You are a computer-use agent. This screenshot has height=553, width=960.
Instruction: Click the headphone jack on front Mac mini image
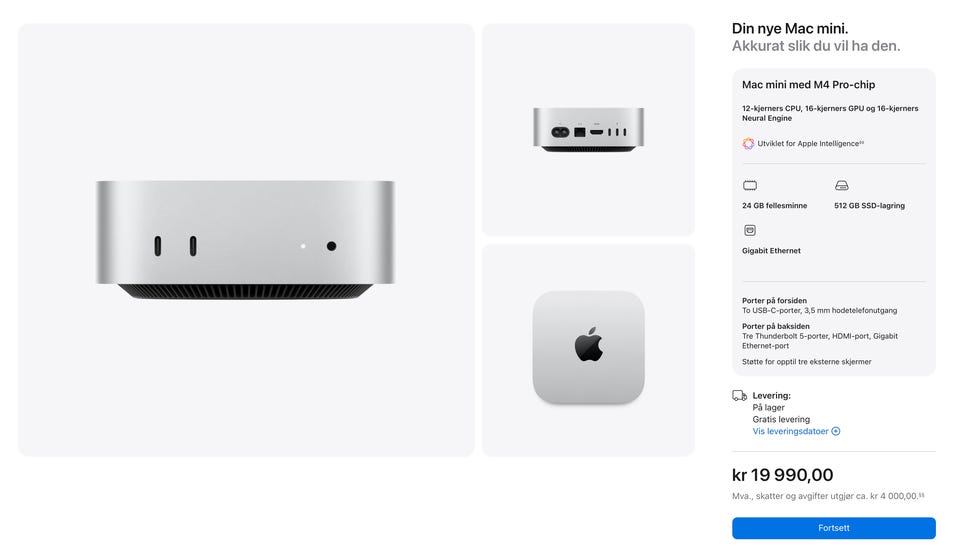point(331,246)
